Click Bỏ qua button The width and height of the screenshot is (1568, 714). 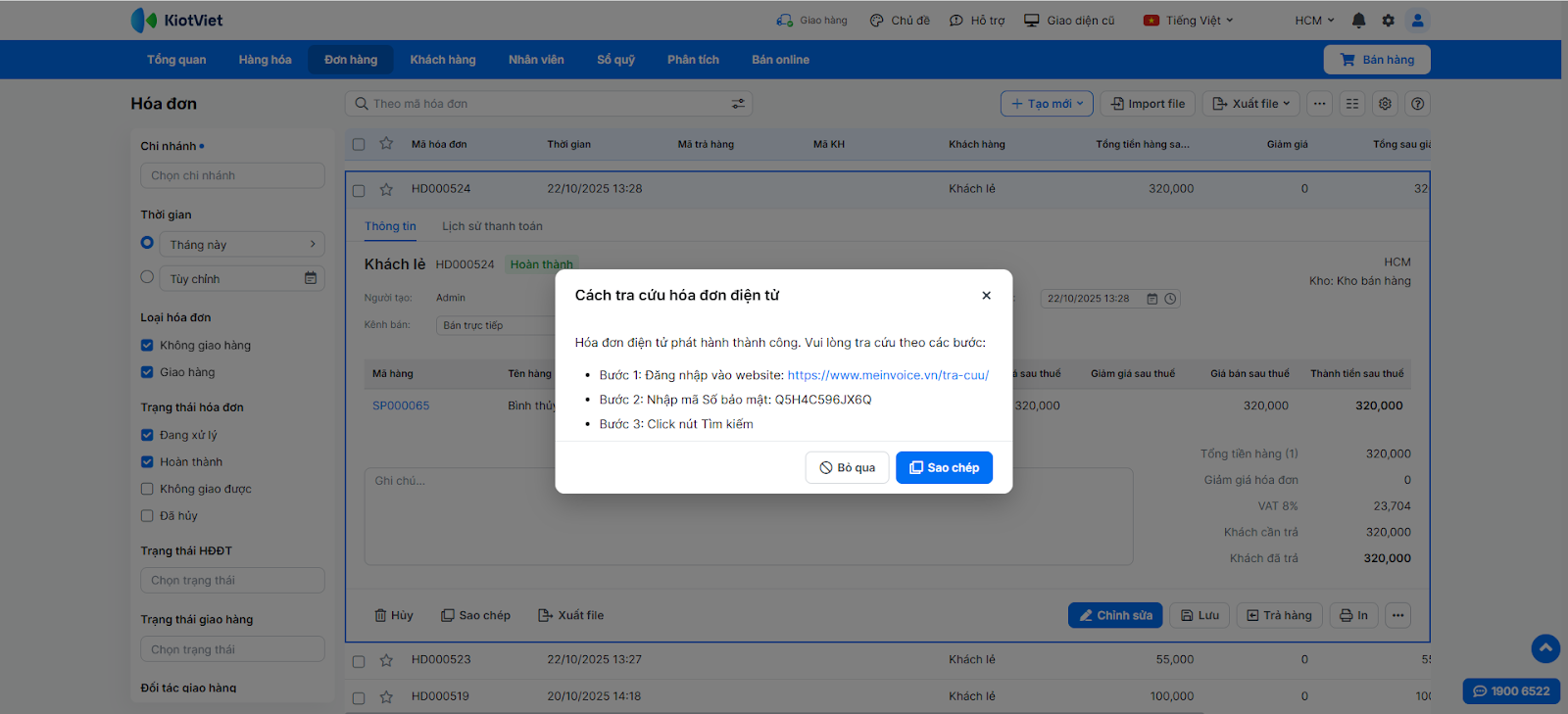click(848, 468)
